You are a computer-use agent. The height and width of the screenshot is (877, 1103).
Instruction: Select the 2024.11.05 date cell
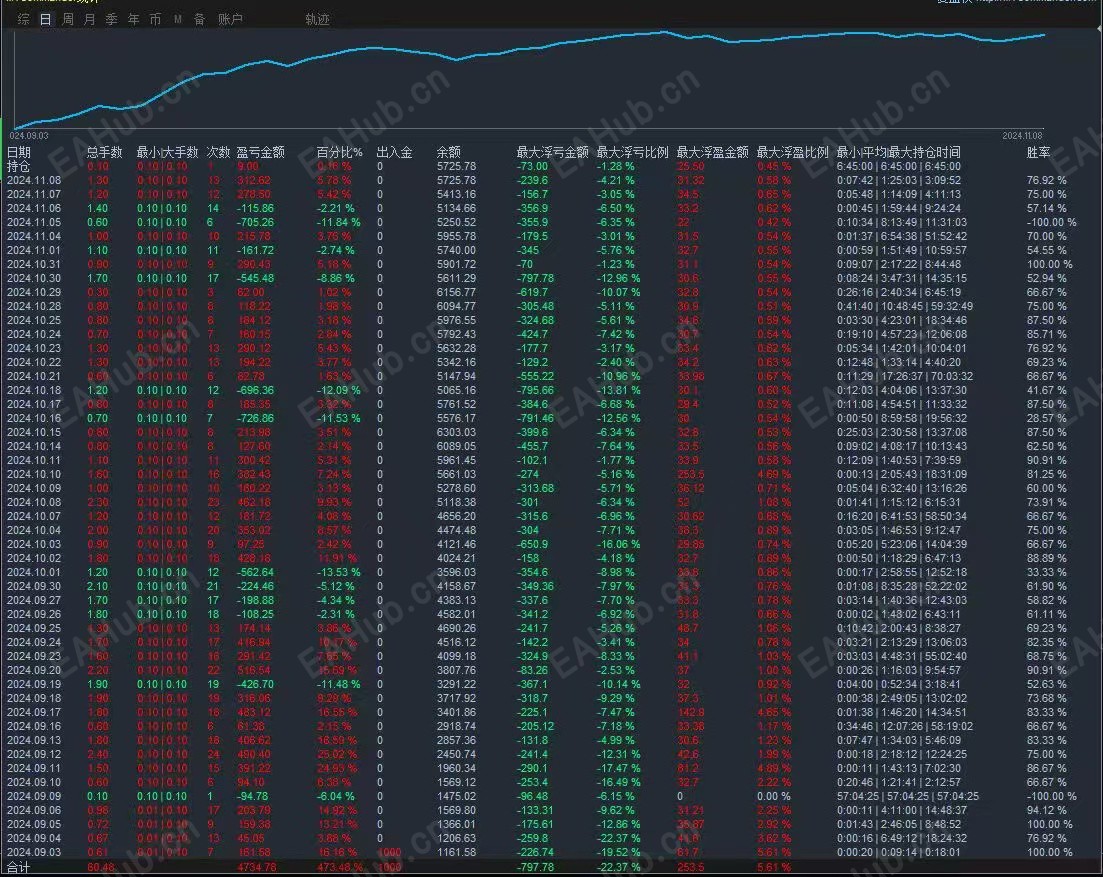[34, 222]
